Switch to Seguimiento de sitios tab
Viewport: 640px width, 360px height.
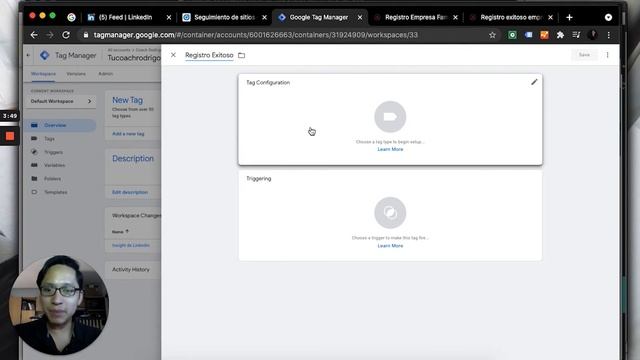point(224,17)
